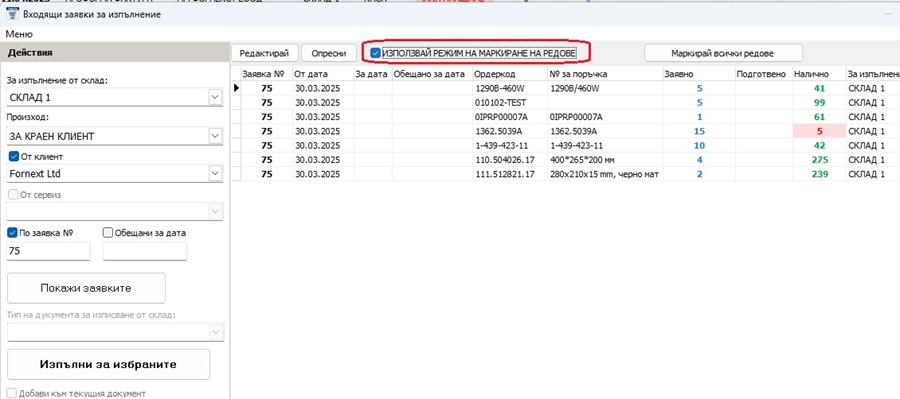Click the Опресни button
Viewport: 900px width, 399px height.
coord(329,53)
